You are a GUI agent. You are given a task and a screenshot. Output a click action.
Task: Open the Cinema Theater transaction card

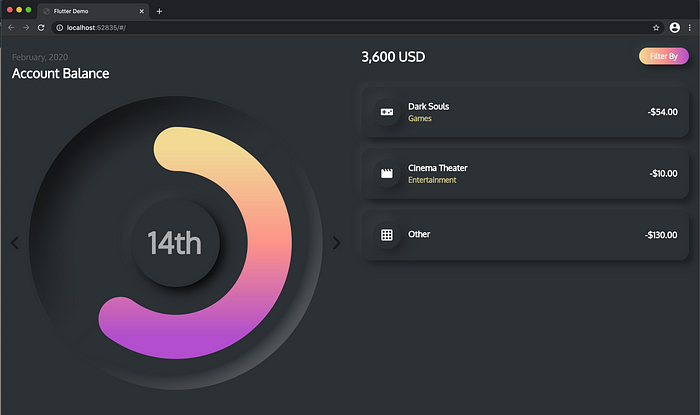click(525, 174)
